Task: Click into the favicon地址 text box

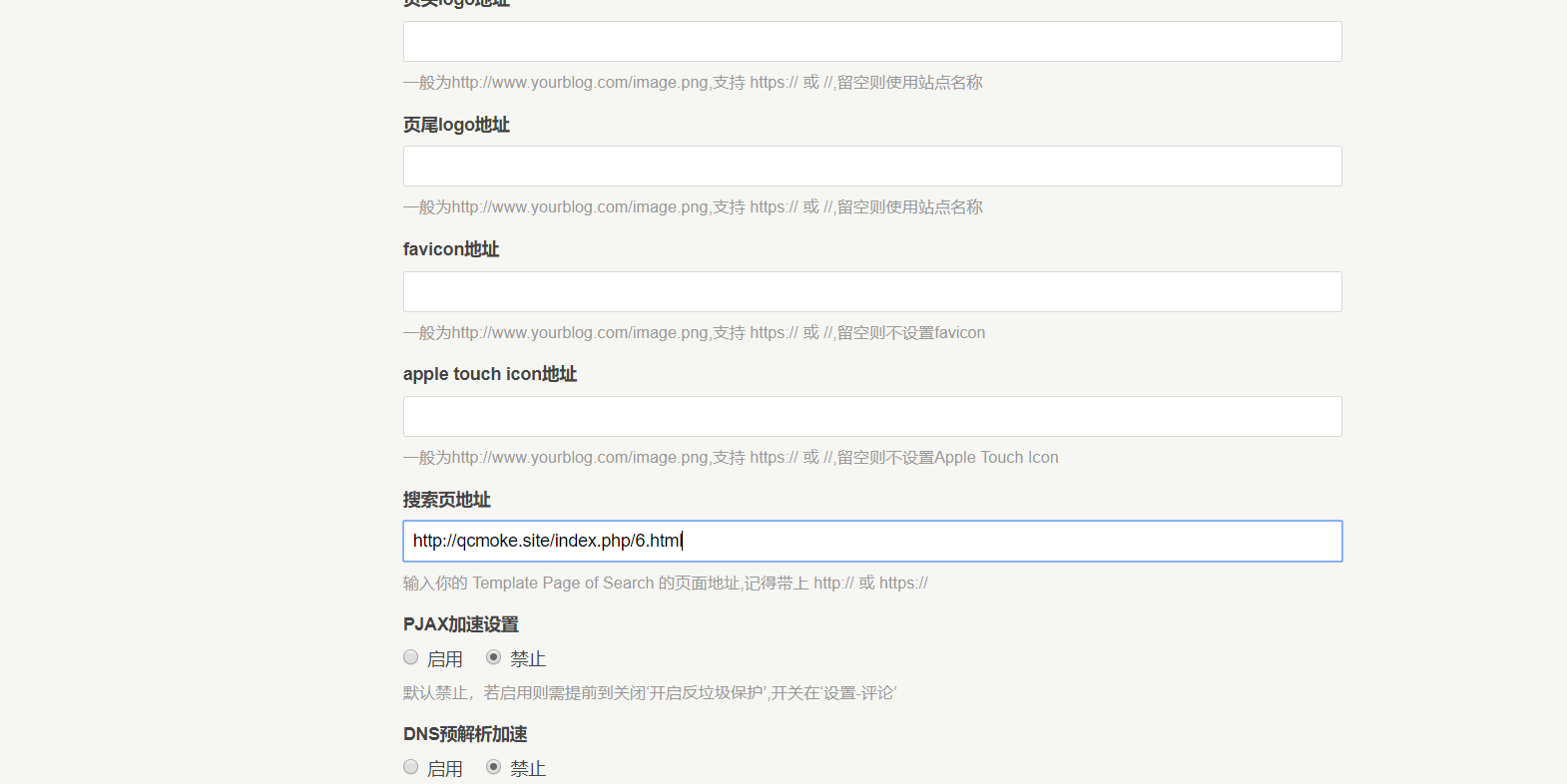Action: tap(871, 292)
